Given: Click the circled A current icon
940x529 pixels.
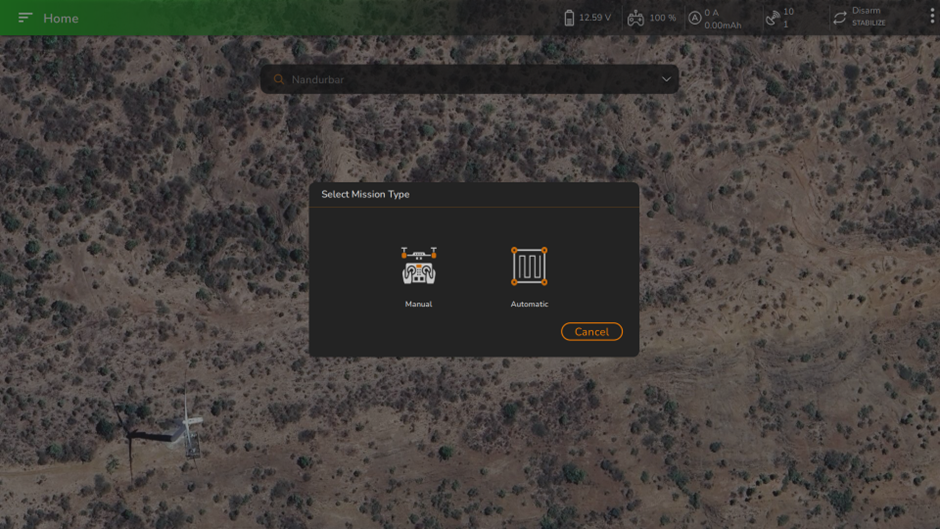Looking at the screenshot, I should coord(694,18).
